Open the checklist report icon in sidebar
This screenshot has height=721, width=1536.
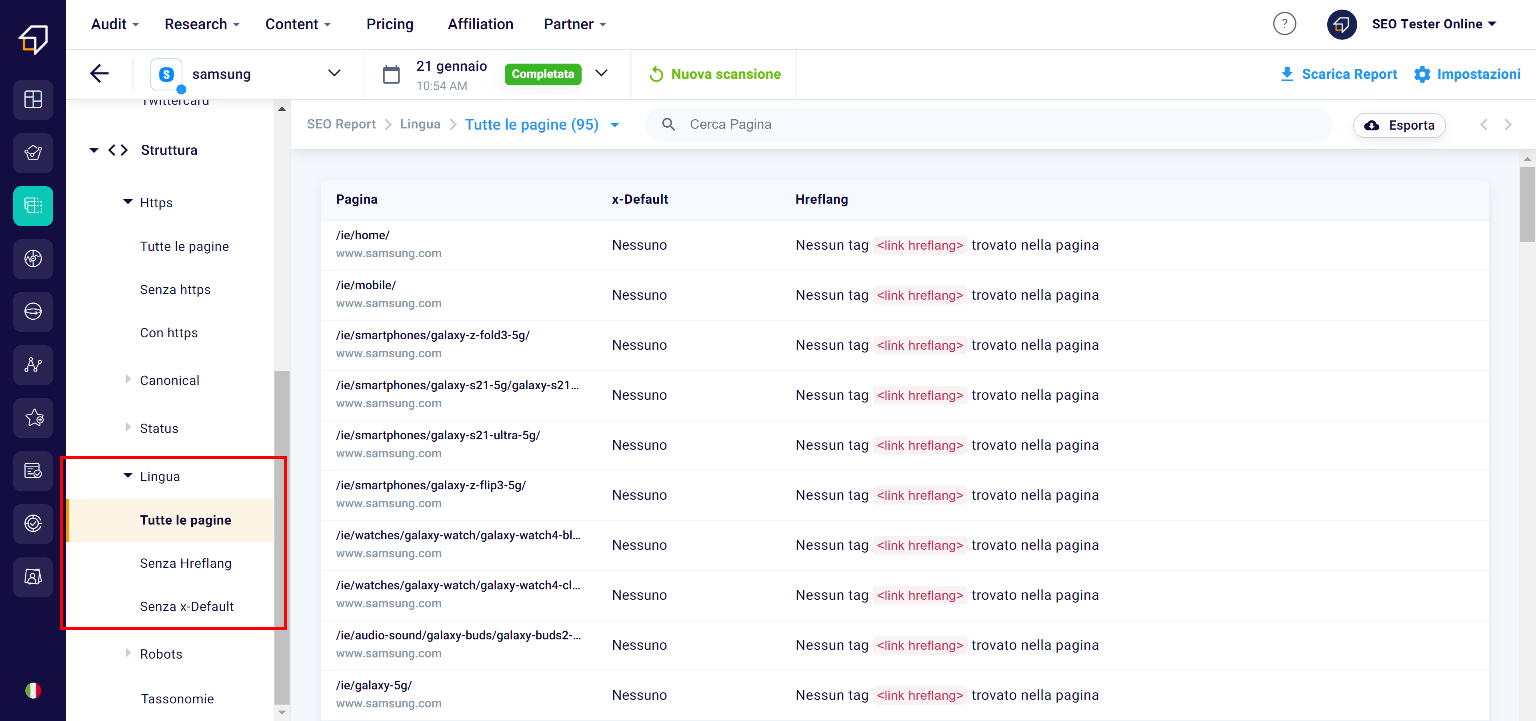coord(33,471)
